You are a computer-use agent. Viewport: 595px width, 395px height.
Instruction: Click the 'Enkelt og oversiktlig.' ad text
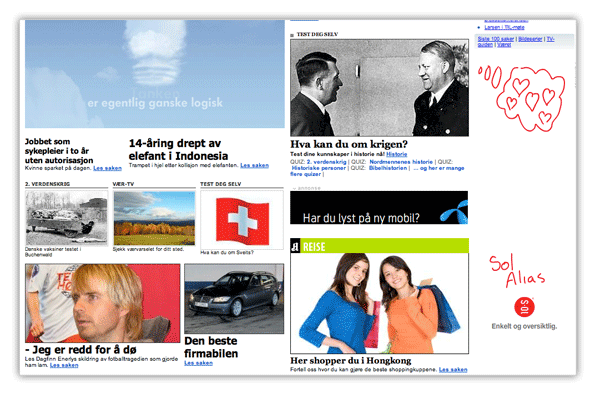pos(524,326)
